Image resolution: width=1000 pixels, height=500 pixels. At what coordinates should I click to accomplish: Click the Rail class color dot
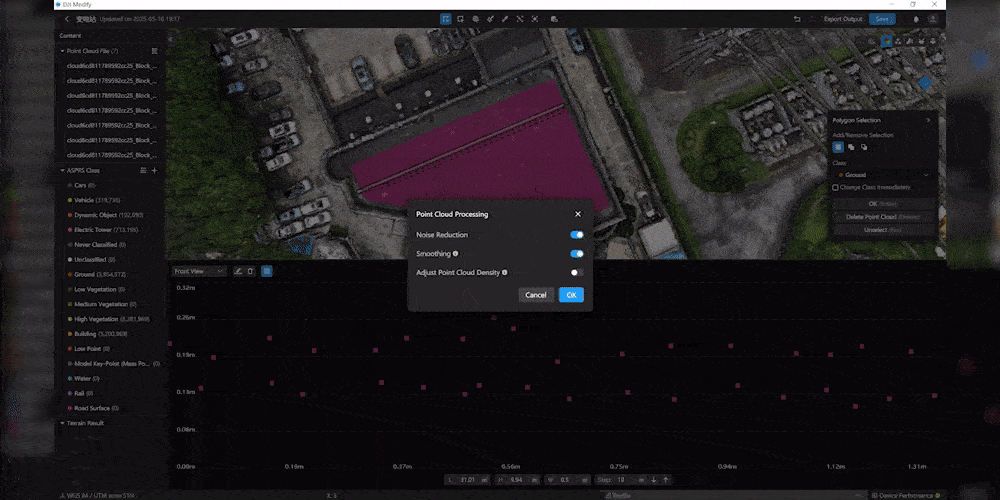pyautogui.click(x=70, y=393)
